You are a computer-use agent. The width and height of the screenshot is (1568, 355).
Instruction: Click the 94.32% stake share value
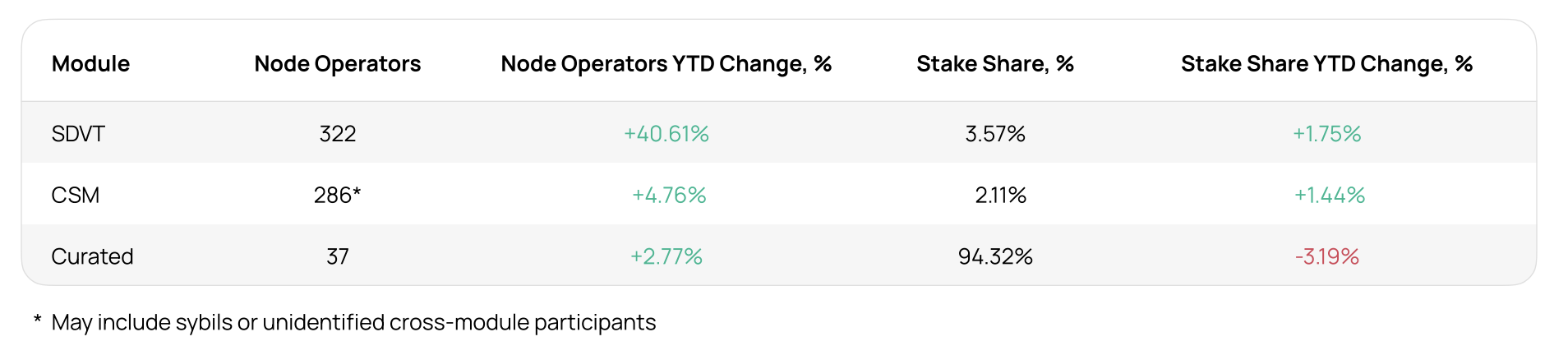click(994, 257)
